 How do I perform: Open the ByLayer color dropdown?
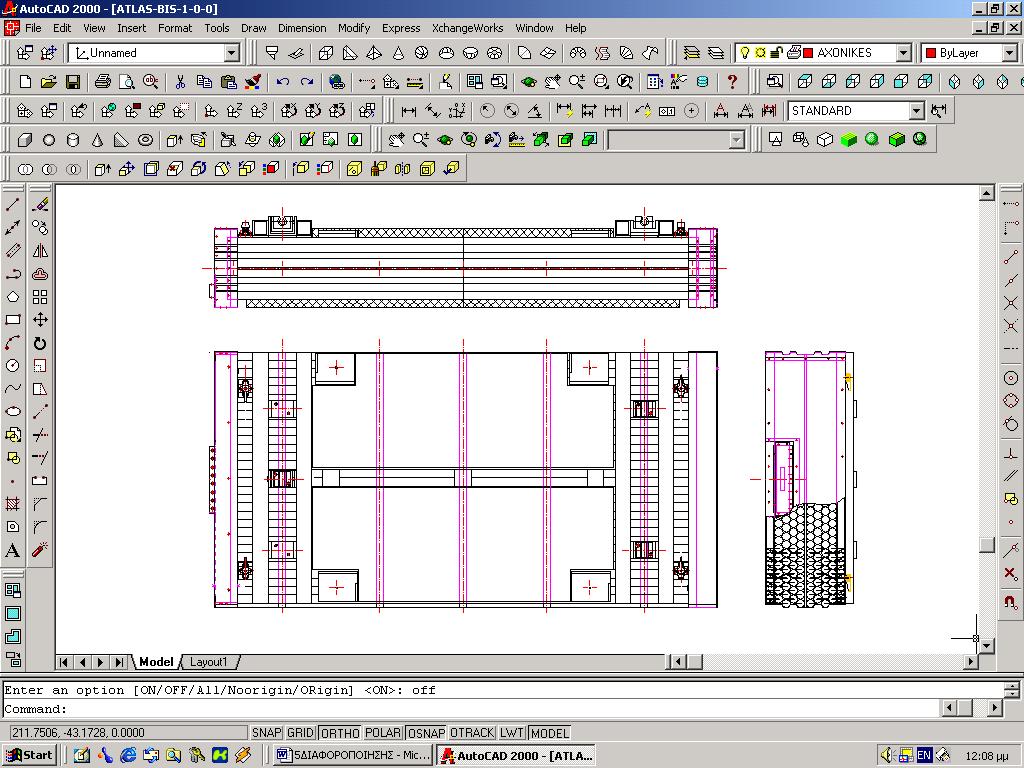[x=1010, y=53]
